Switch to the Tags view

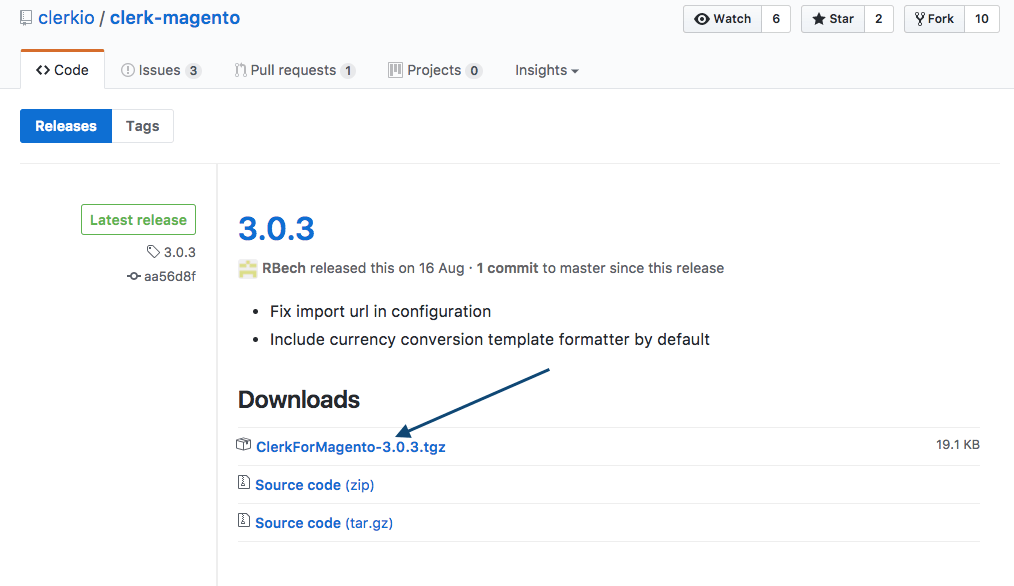tap(142, 125)
